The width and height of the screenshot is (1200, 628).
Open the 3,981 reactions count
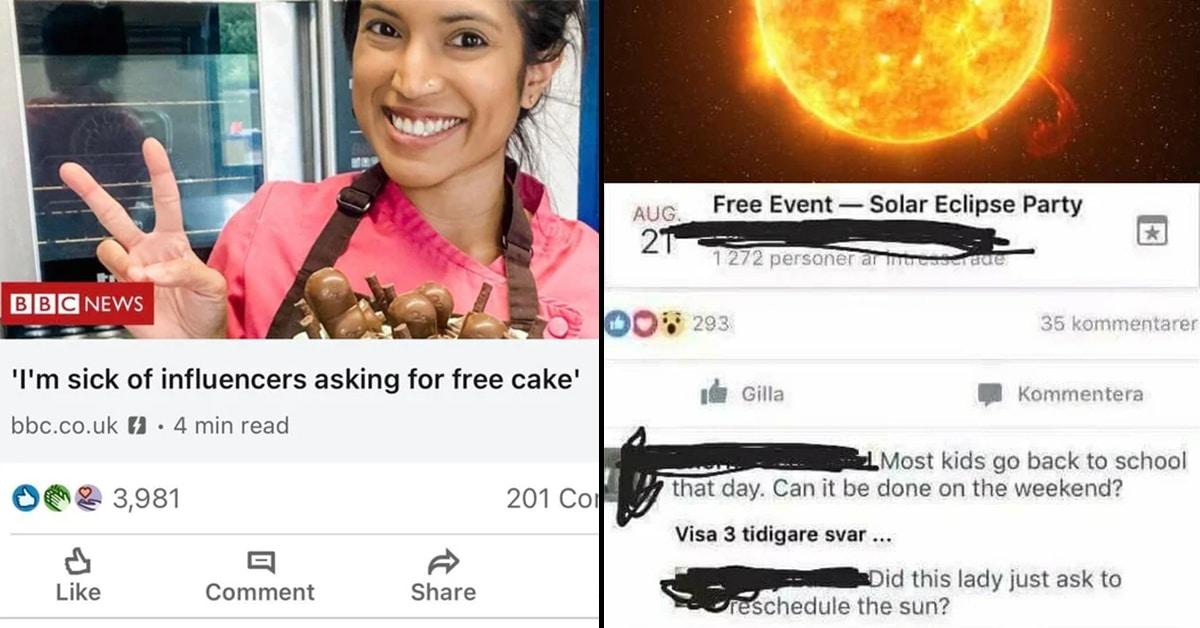point(146,498)
